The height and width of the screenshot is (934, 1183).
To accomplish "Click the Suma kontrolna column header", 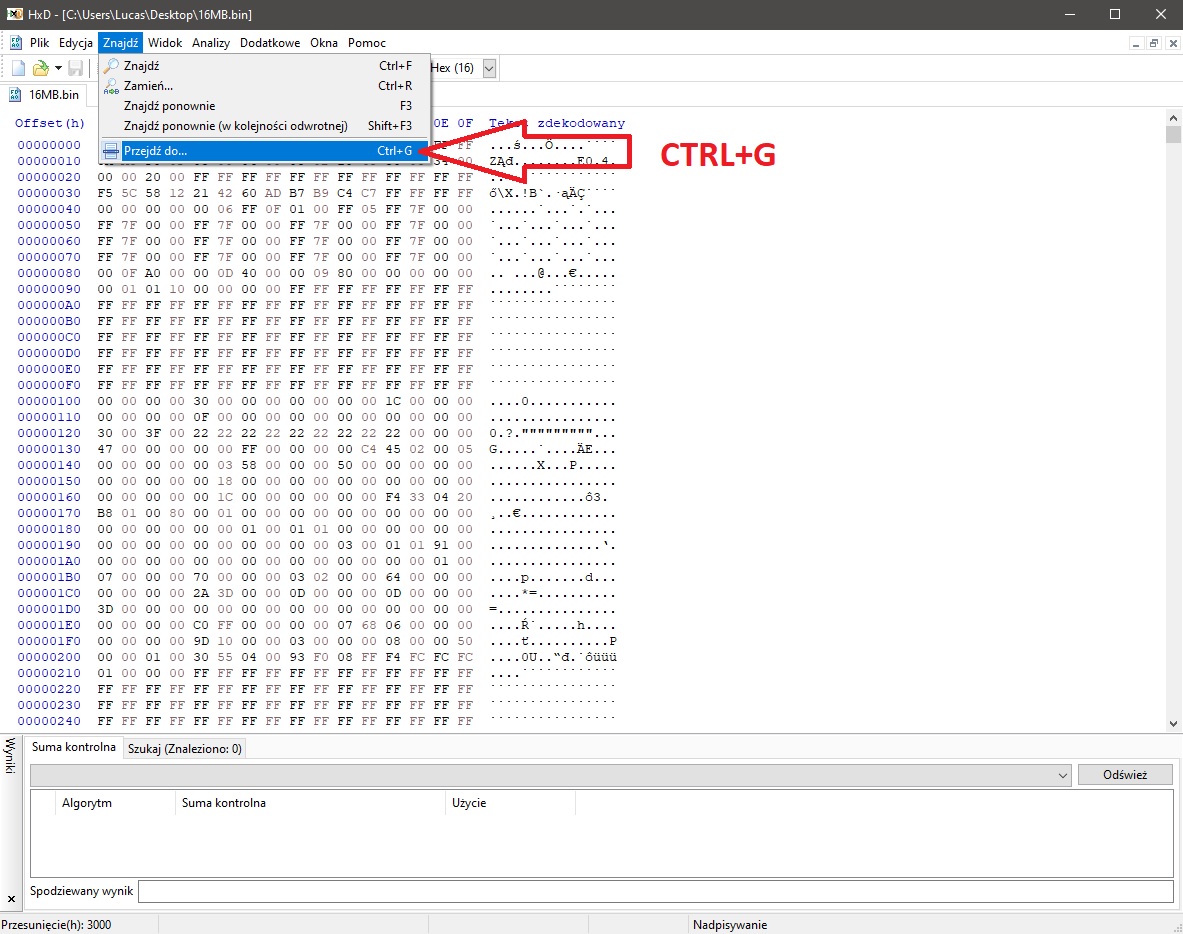I will pos(310,803).
